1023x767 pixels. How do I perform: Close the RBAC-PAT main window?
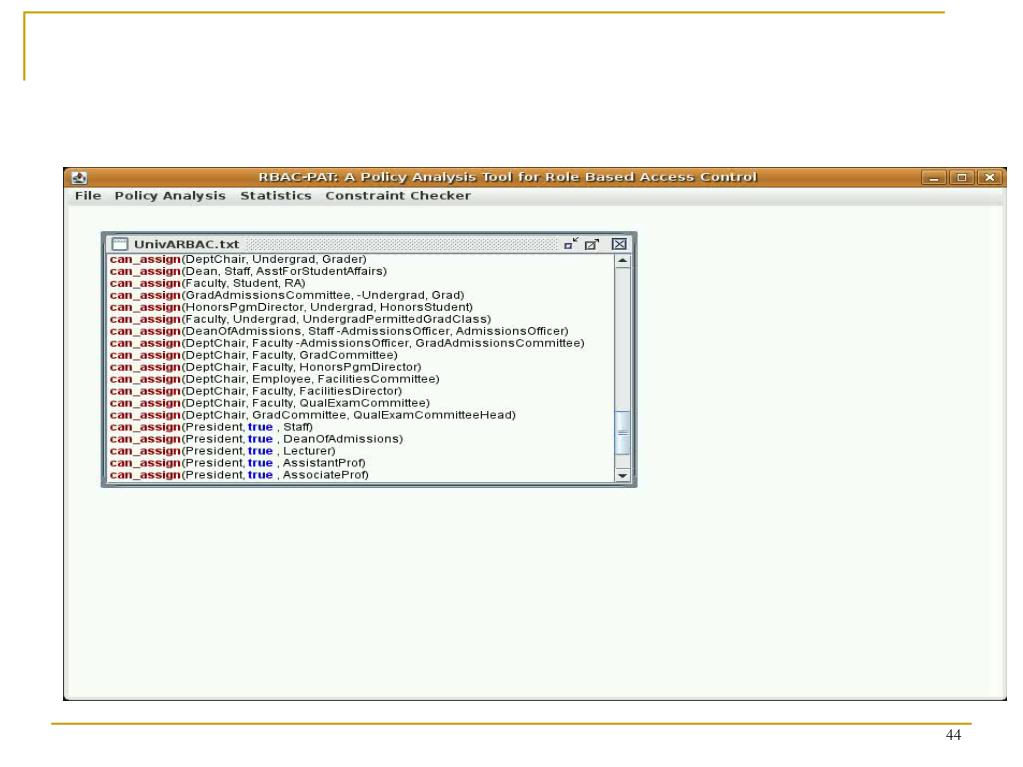990,177
